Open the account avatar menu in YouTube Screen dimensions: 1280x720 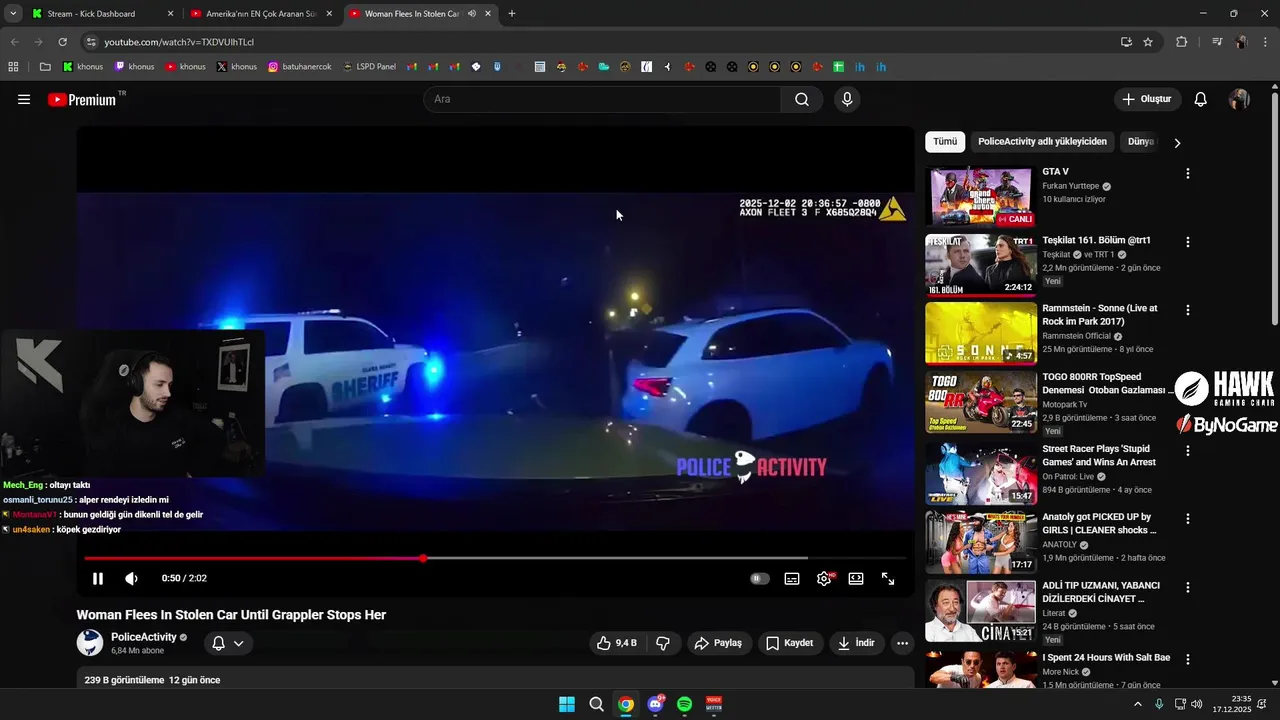tap(1239, 99)
